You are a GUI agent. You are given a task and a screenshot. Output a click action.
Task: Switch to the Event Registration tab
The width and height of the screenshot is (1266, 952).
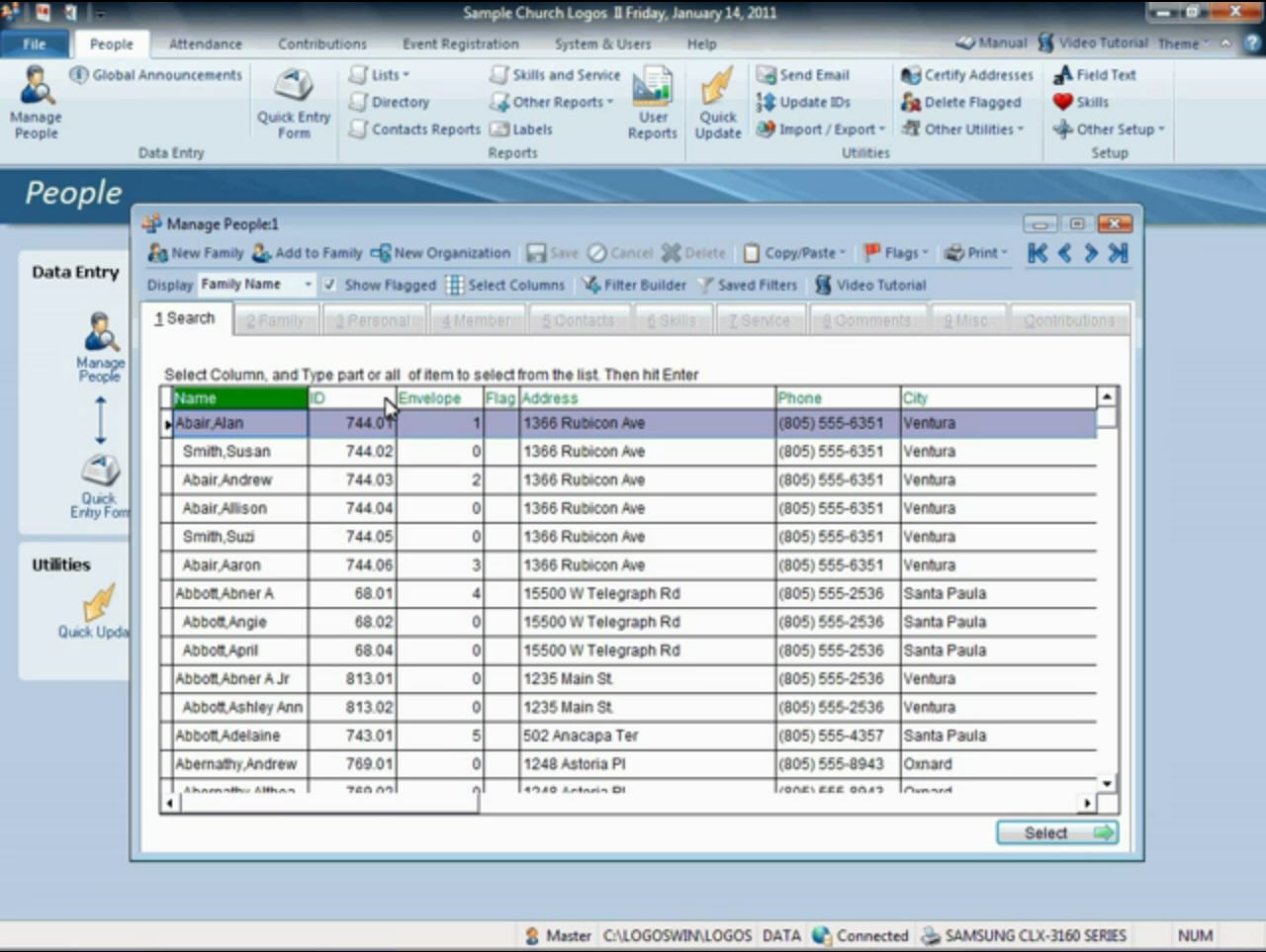tap(461, 43)
